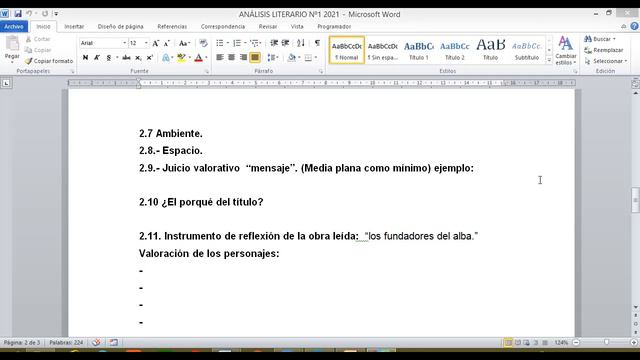Open the Aa change case dropdown
The width and height of the screenshot is (640, 360).
pyautogui.click(x=184, y=43)
